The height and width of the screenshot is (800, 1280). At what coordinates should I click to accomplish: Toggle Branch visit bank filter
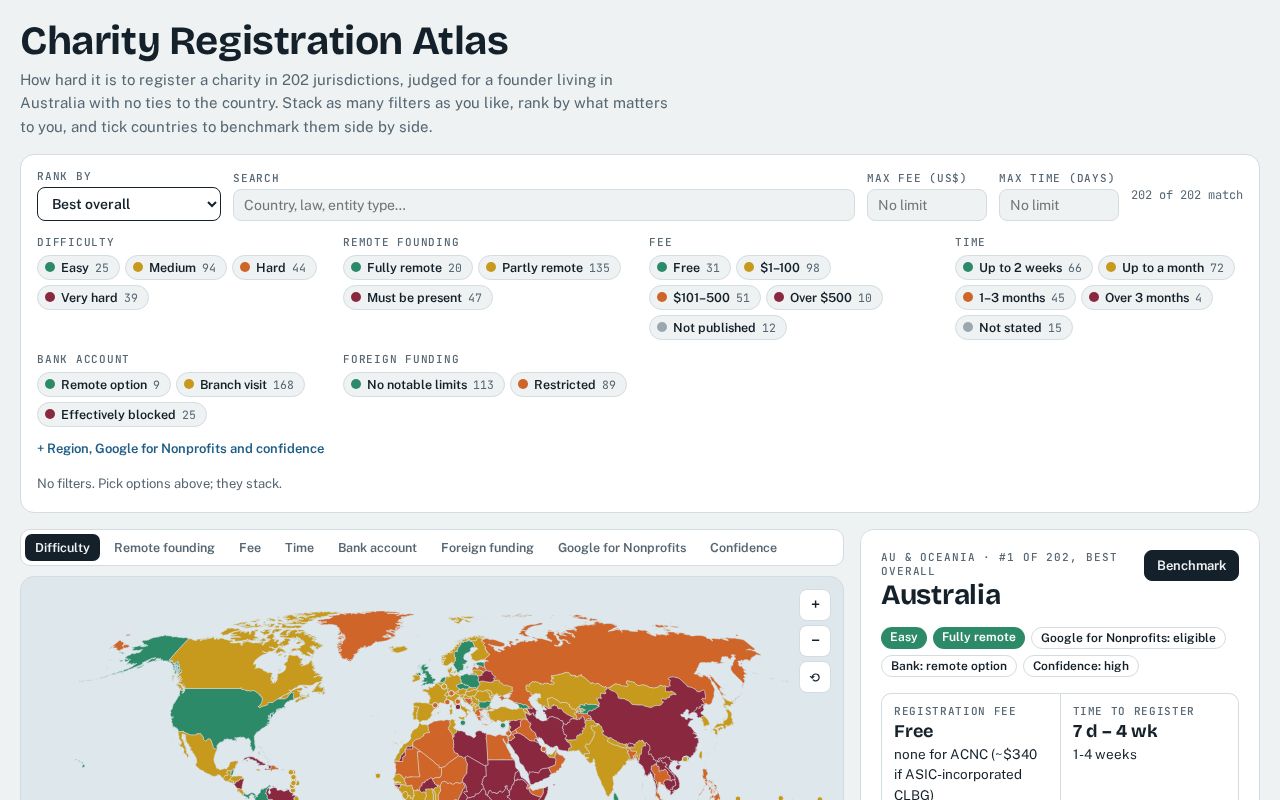[240, 385]
